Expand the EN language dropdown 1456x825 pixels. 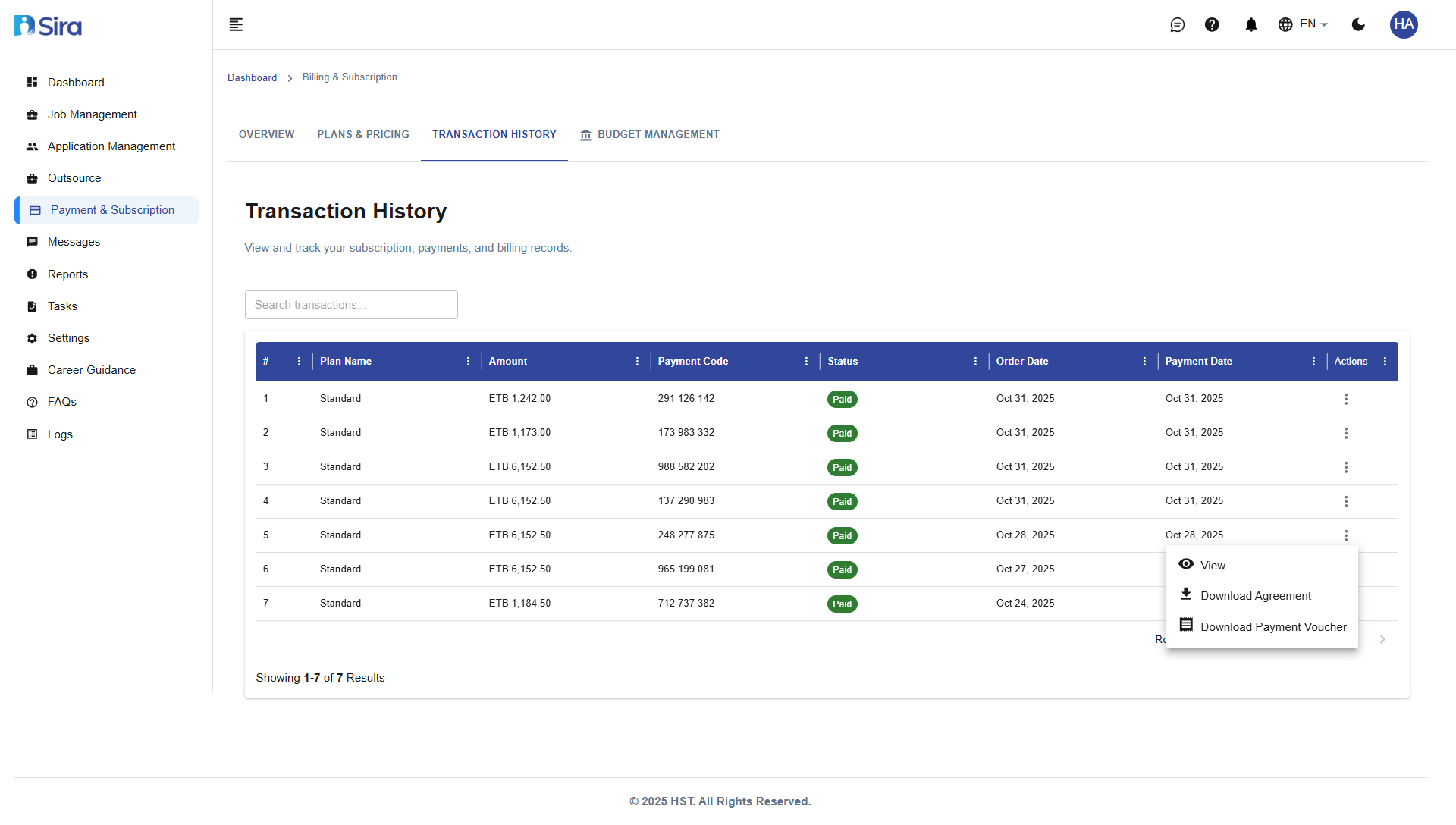point(1303,24)
